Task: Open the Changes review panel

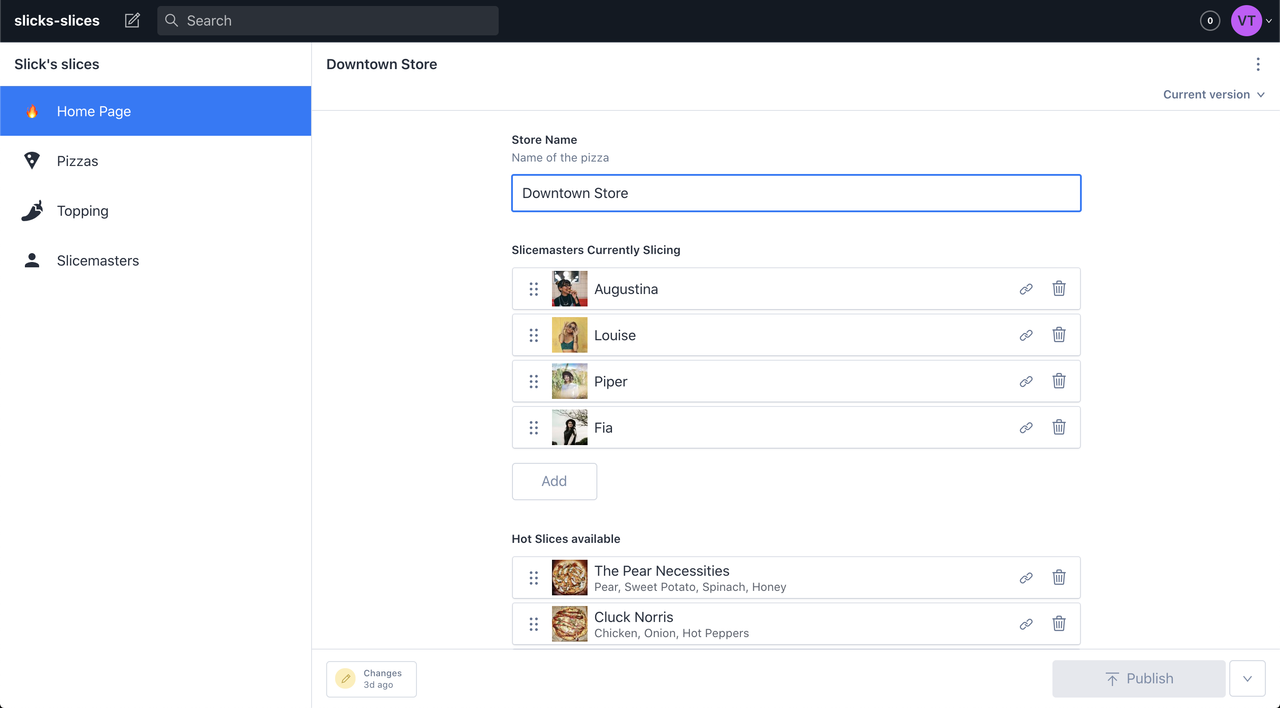Action: (371, 679)
